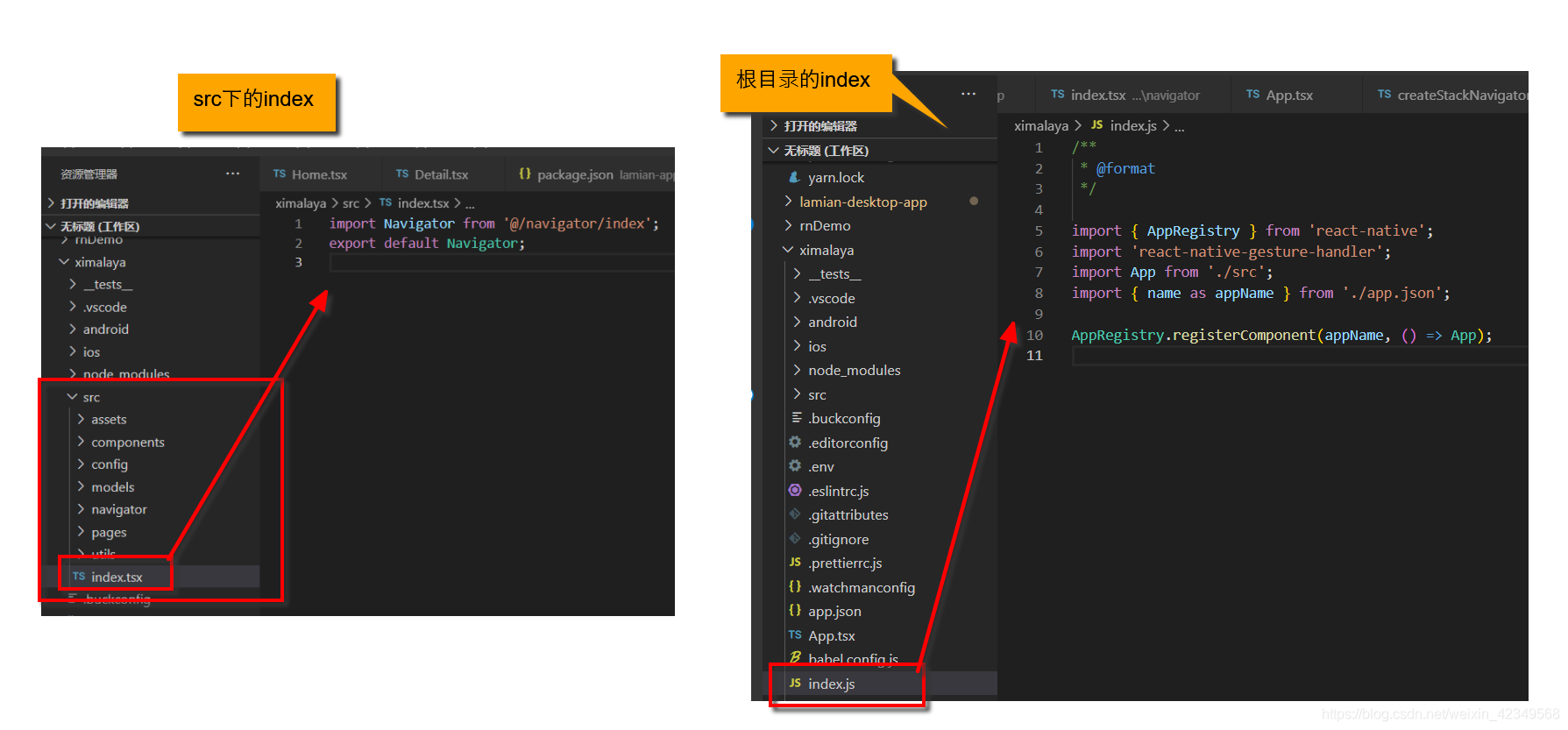Click the JS icon beside root index.js
Viewport: 1568px width, 730px height.
[x=795, y=683]
